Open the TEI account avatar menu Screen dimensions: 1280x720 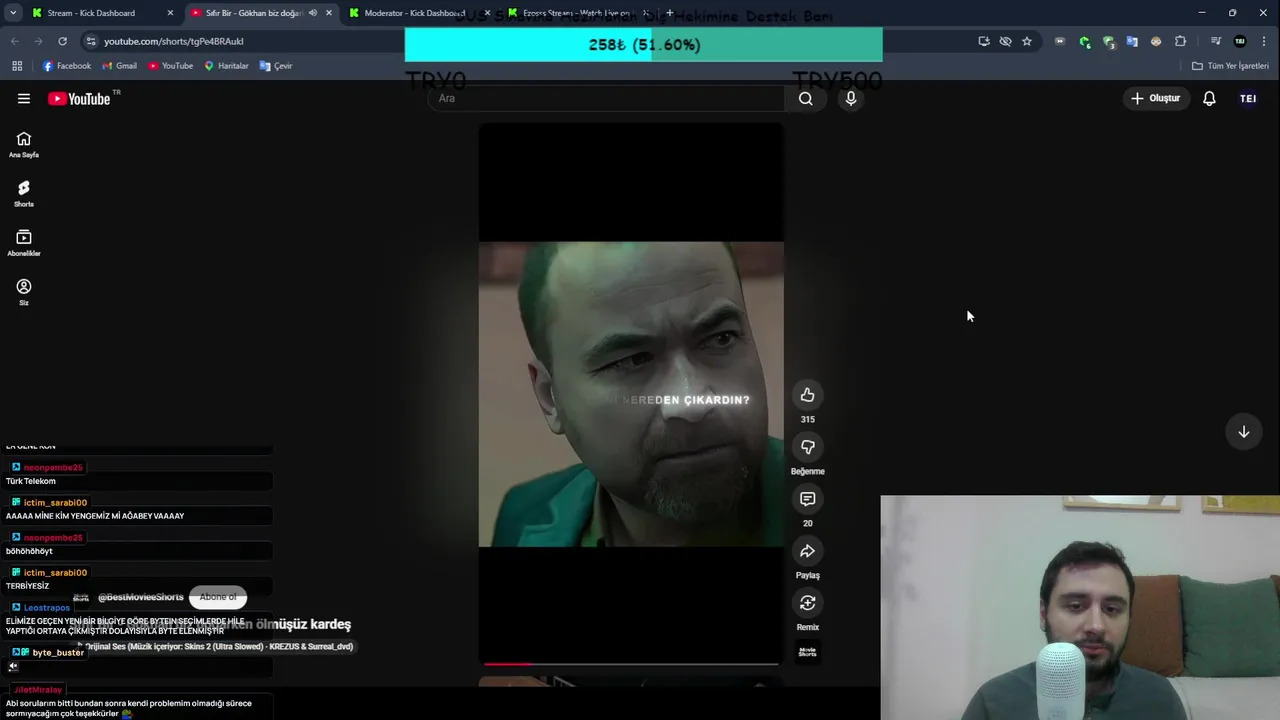1248,98
